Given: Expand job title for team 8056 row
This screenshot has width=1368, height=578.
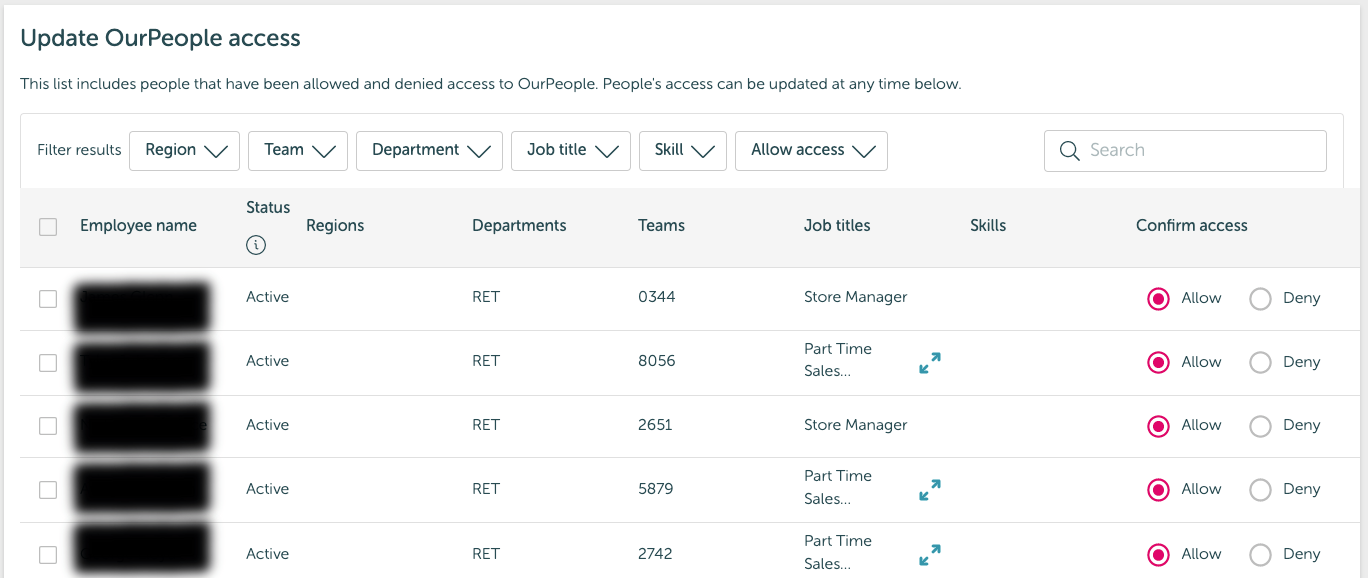Looking at the screenshot, I should pyautogui.click(x=930, y=363).
